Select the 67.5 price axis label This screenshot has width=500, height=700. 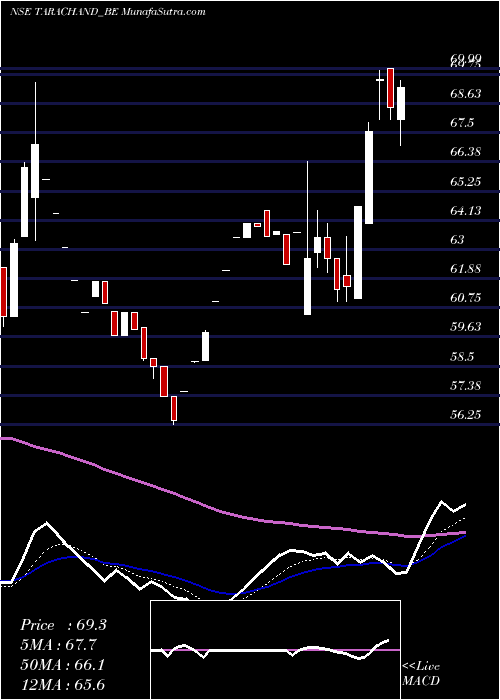pos(462,123)
